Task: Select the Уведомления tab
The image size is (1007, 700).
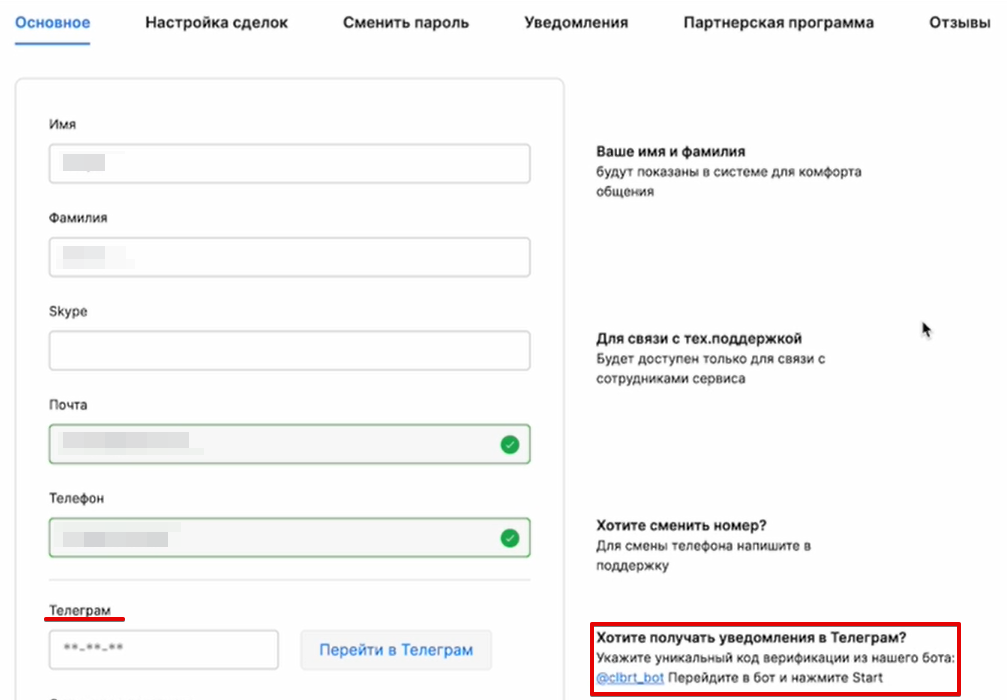Action: pos(575,21)
